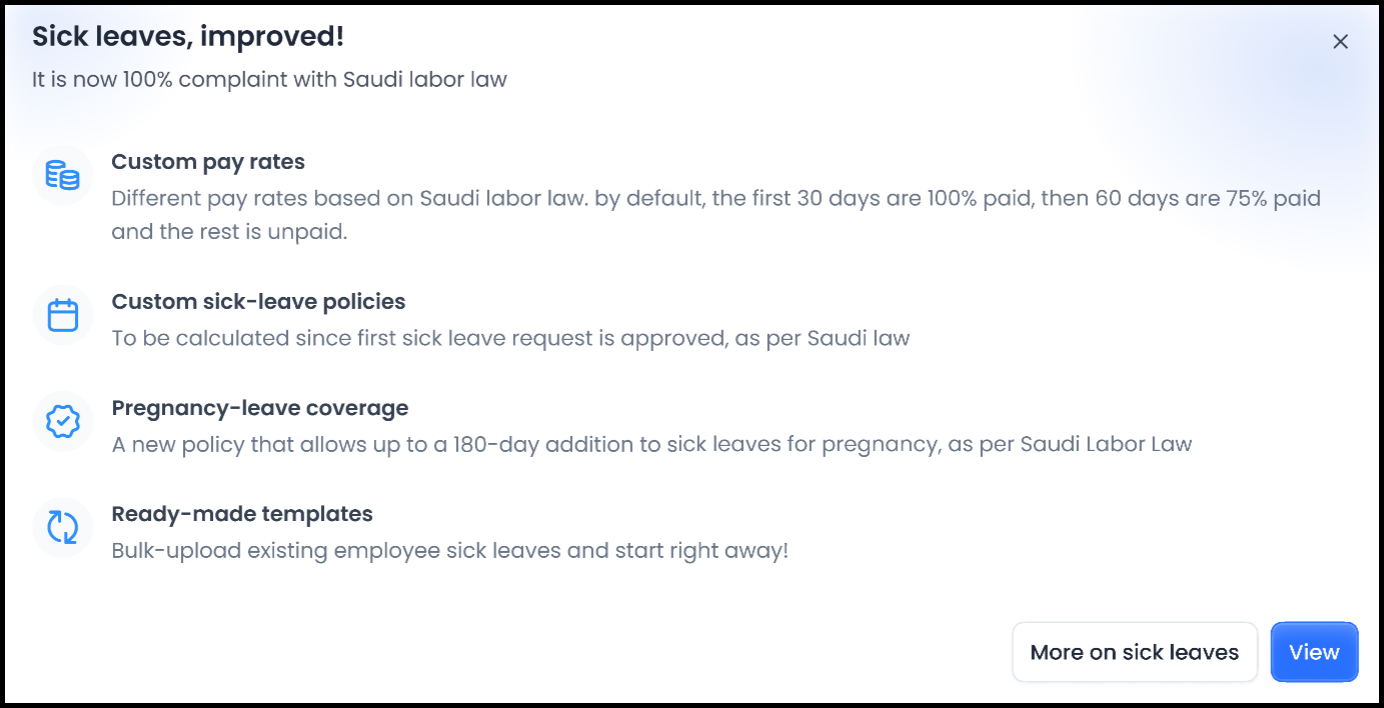Select the Pregnancy-leave coverage heading
Image resolution: width=1384 pixels, height=708 pixels.
pyautogui.click(x=260, y=408)
